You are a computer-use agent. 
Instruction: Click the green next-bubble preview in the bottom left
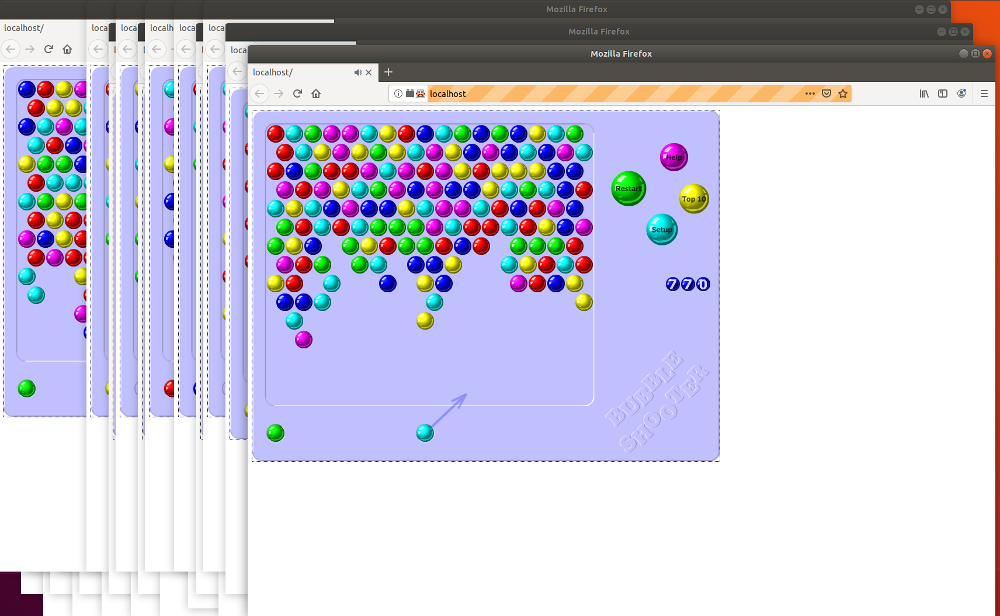pos(275,433)
